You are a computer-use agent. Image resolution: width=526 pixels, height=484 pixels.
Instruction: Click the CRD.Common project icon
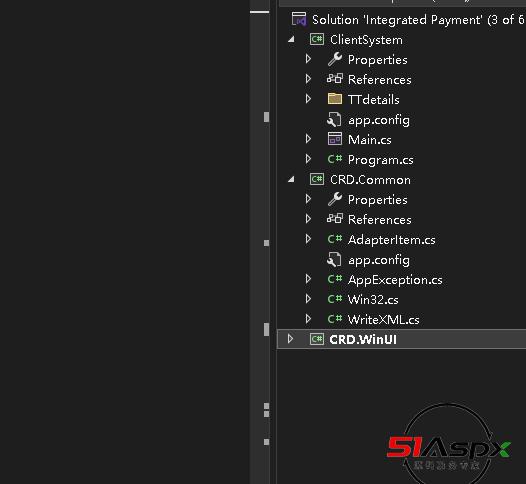(x=317, y=179)
